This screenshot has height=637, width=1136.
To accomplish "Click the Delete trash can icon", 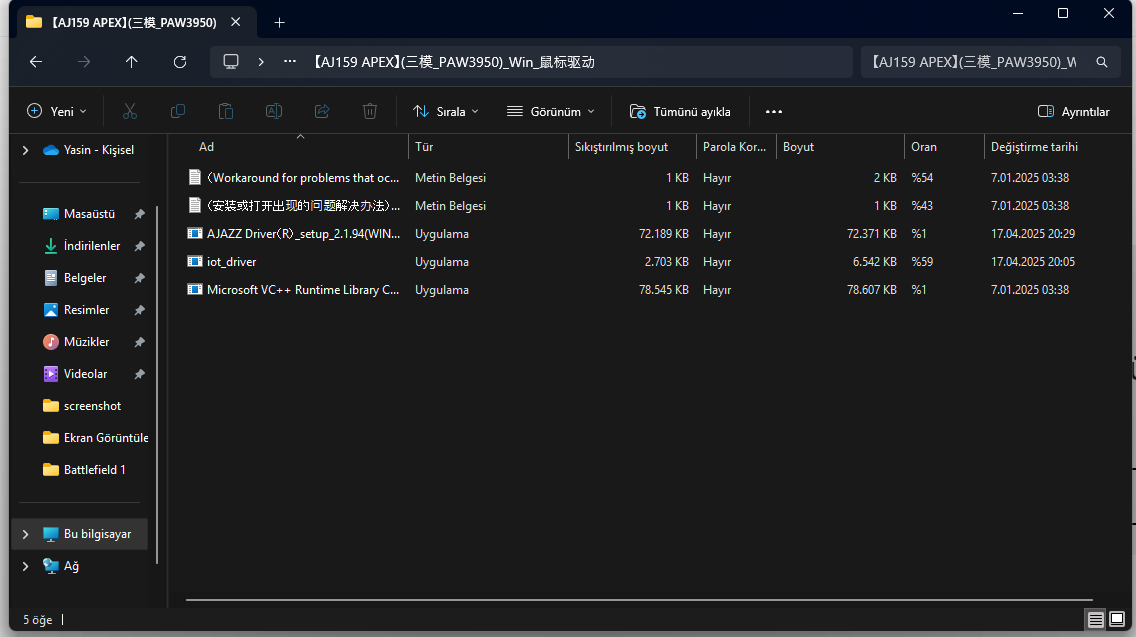I will [370, 111].
